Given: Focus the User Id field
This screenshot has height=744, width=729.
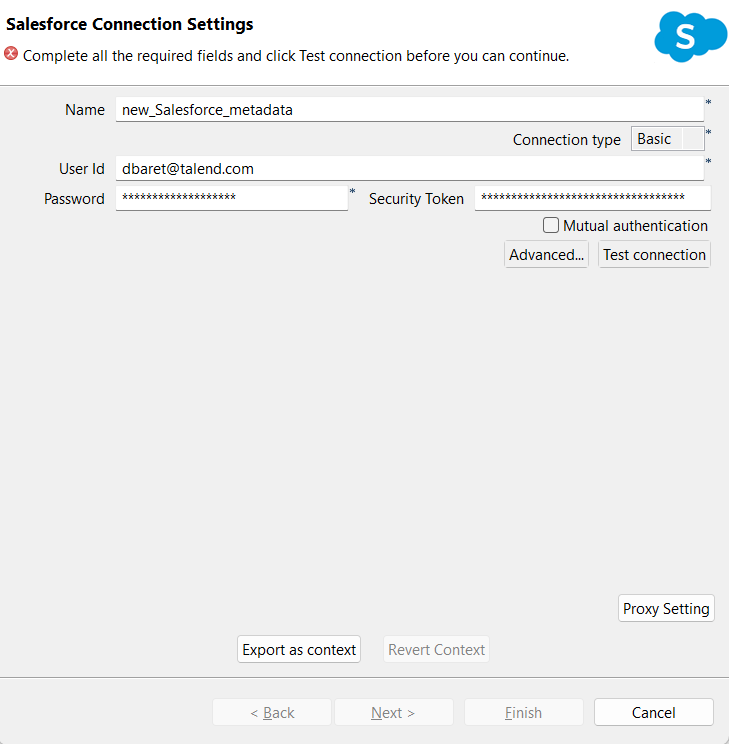Looking at the screenshot, I should pyautogui.click(x=410, y=168).
